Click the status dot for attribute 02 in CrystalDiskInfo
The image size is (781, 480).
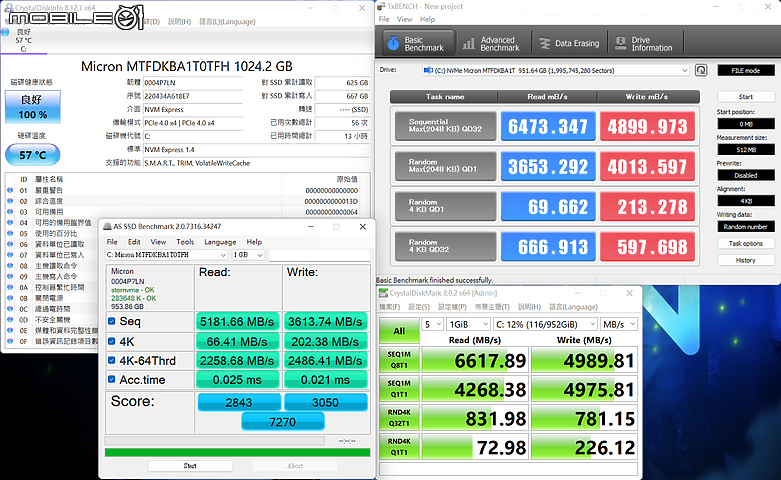[10, 201]
